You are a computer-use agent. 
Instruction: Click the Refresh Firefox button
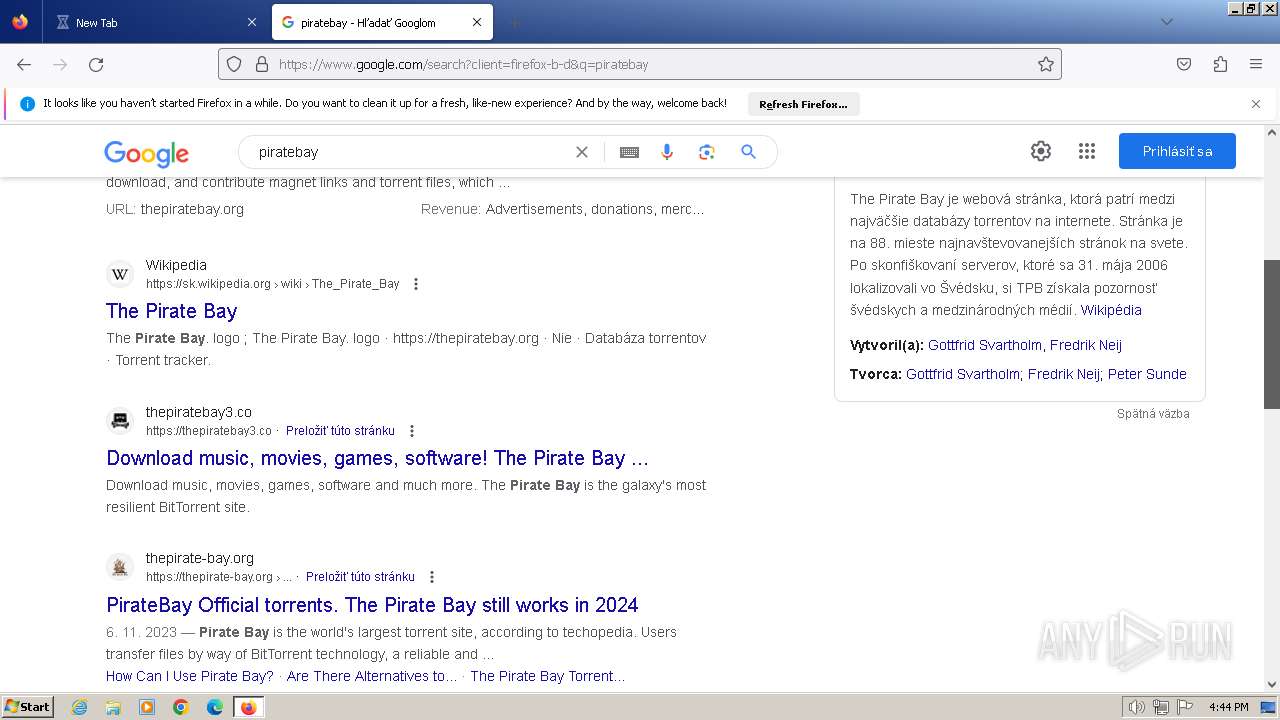[x=803, y=104]
